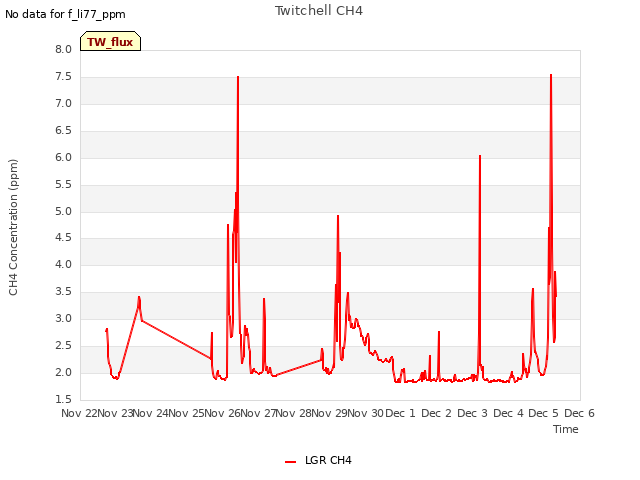Image resolution: width=640 pixels, height=480 pixels.
Task: Click the 4.5 y-axis tick label
Action: pos(63,238)
